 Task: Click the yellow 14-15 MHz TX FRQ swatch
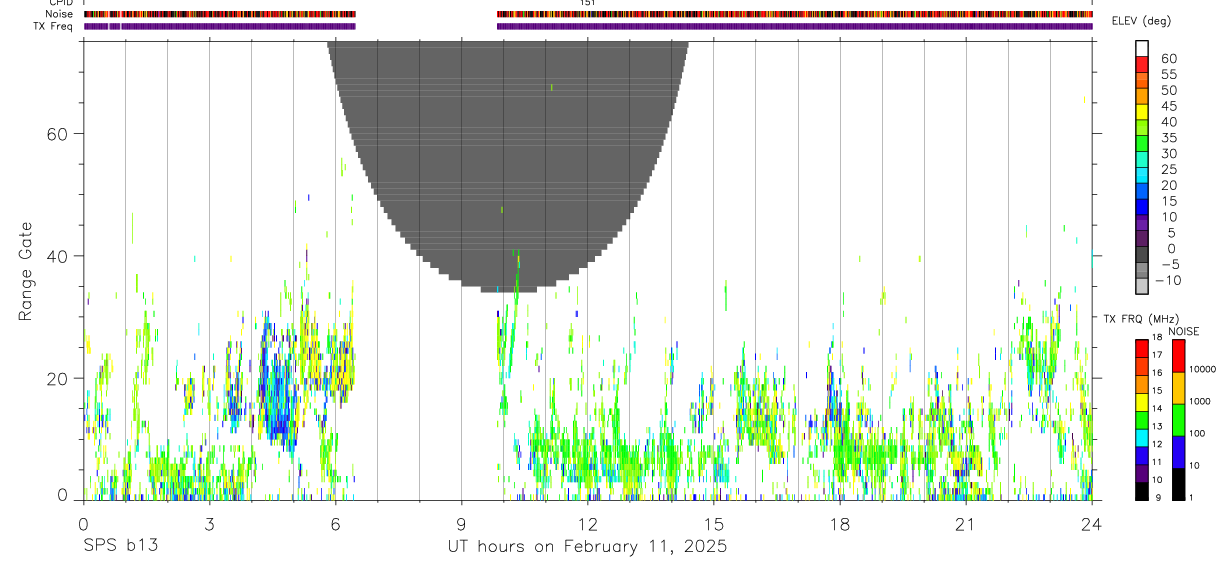pos(1142,402)
